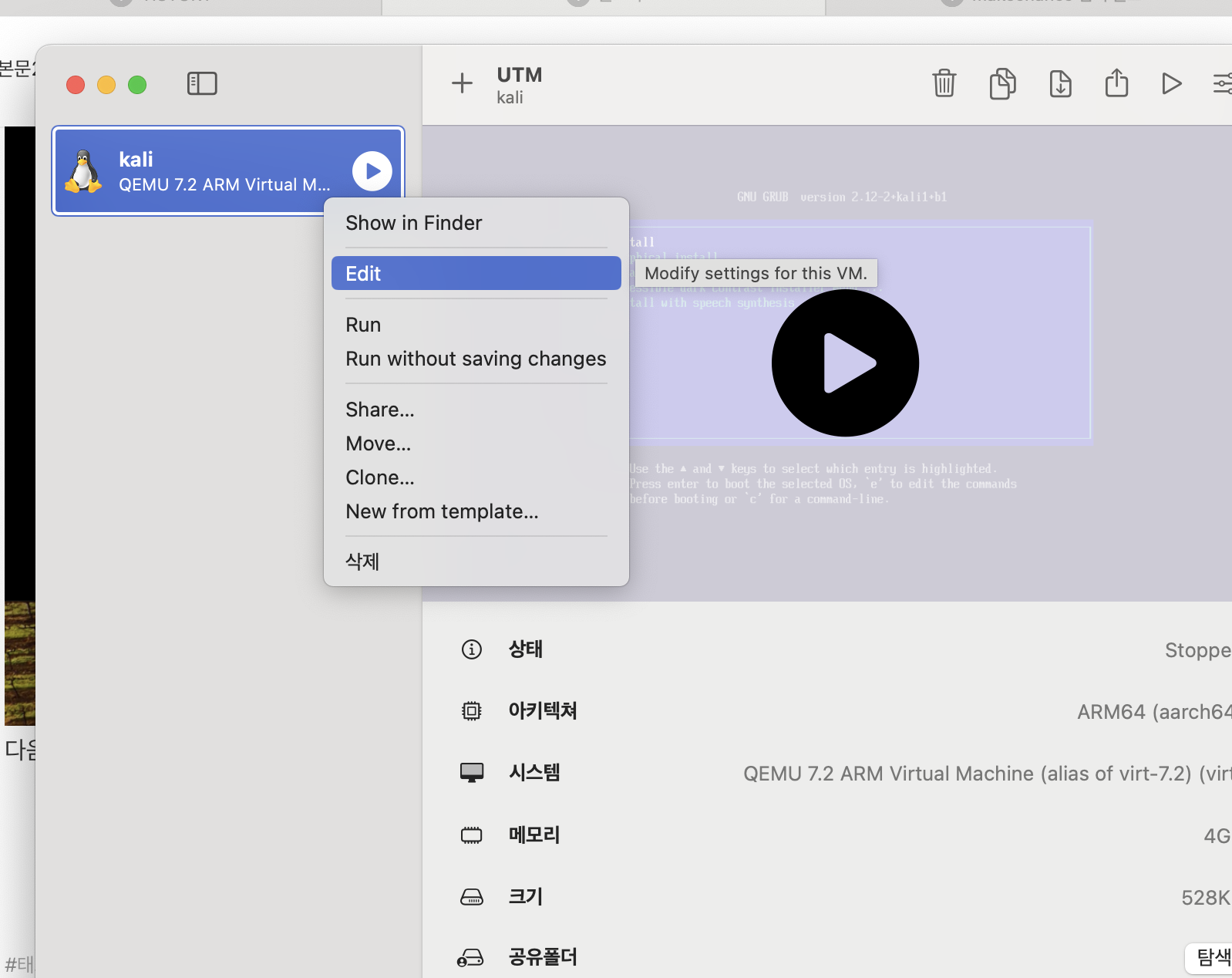Select the kali VM list entry

(228, 170)
